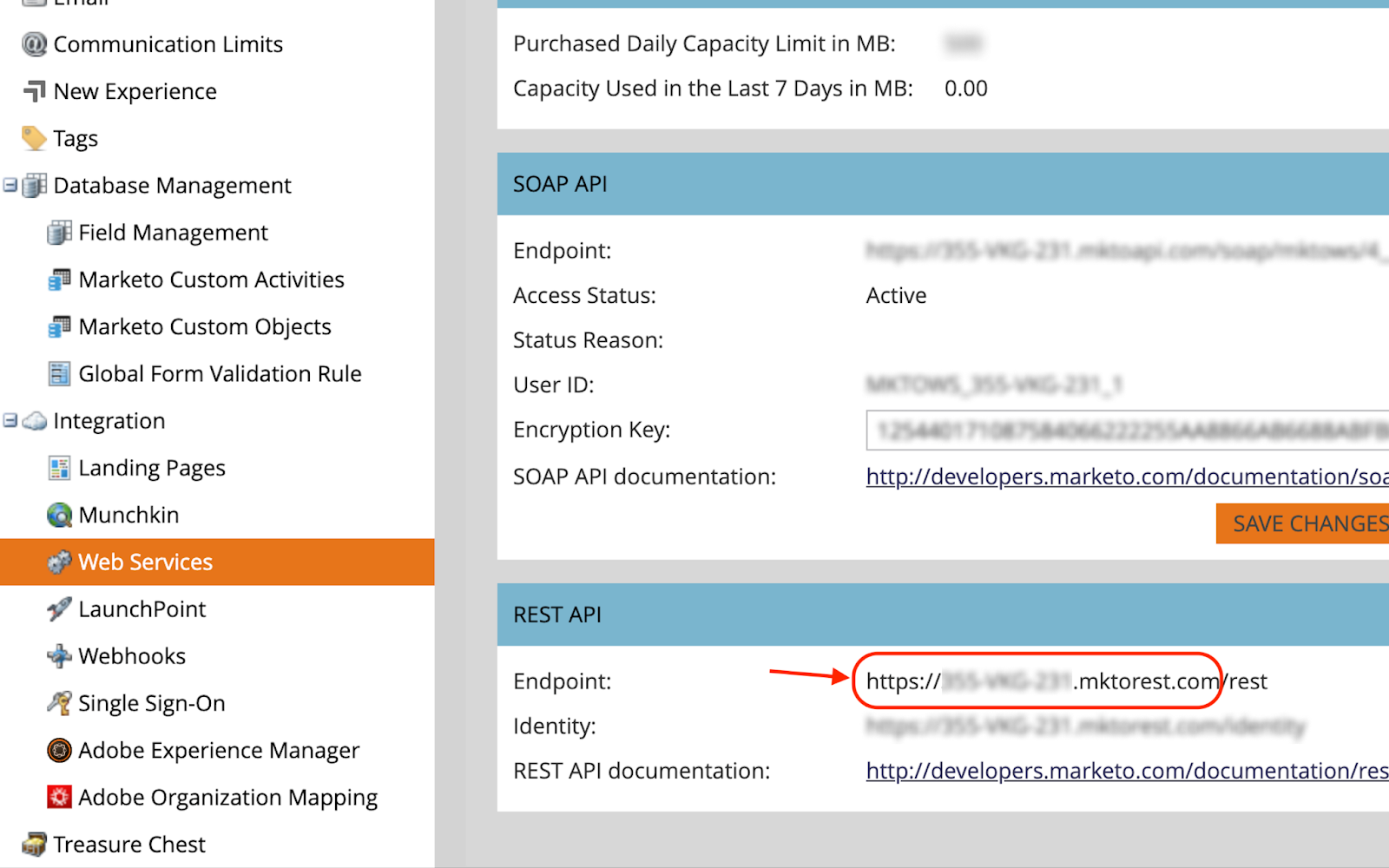
Task: Click the Communication Limits at-sign icon
Action: (x=34, y=44)
